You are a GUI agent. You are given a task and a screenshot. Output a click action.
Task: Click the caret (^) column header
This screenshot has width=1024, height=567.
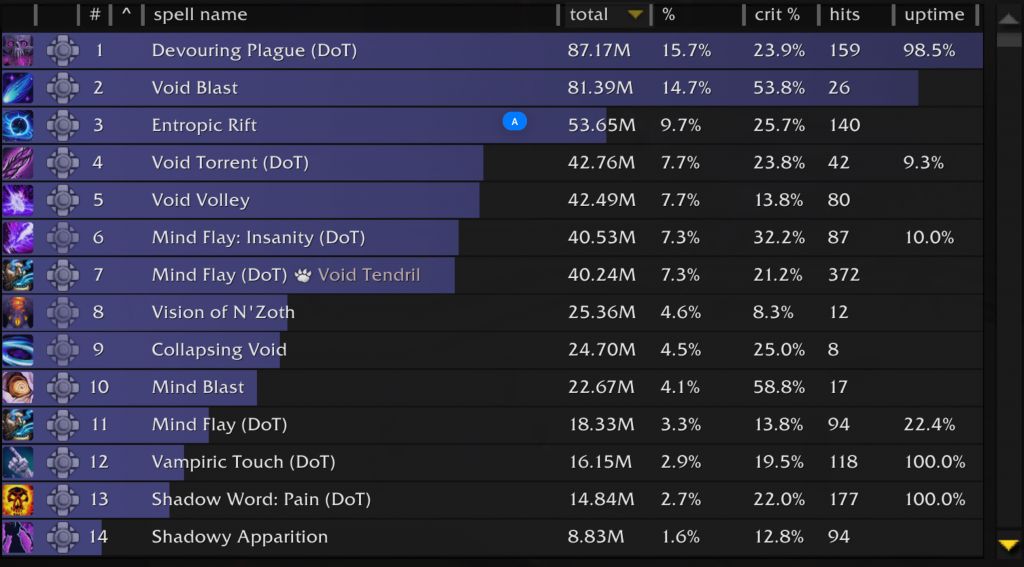click(126, 15)
